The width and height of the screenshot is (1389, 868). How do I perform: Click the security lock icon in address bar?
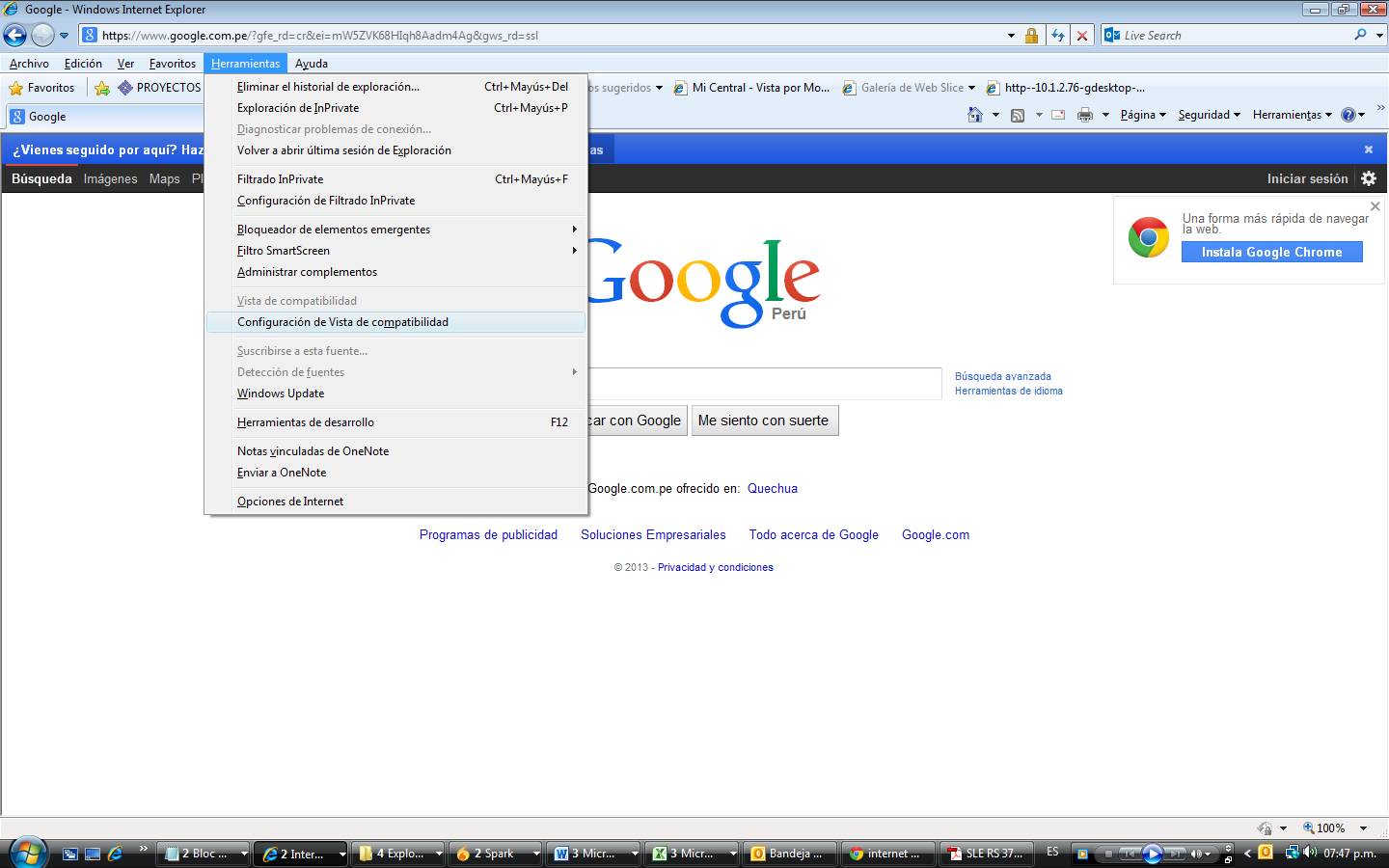pyautogui.click(x=1031, y=35)
